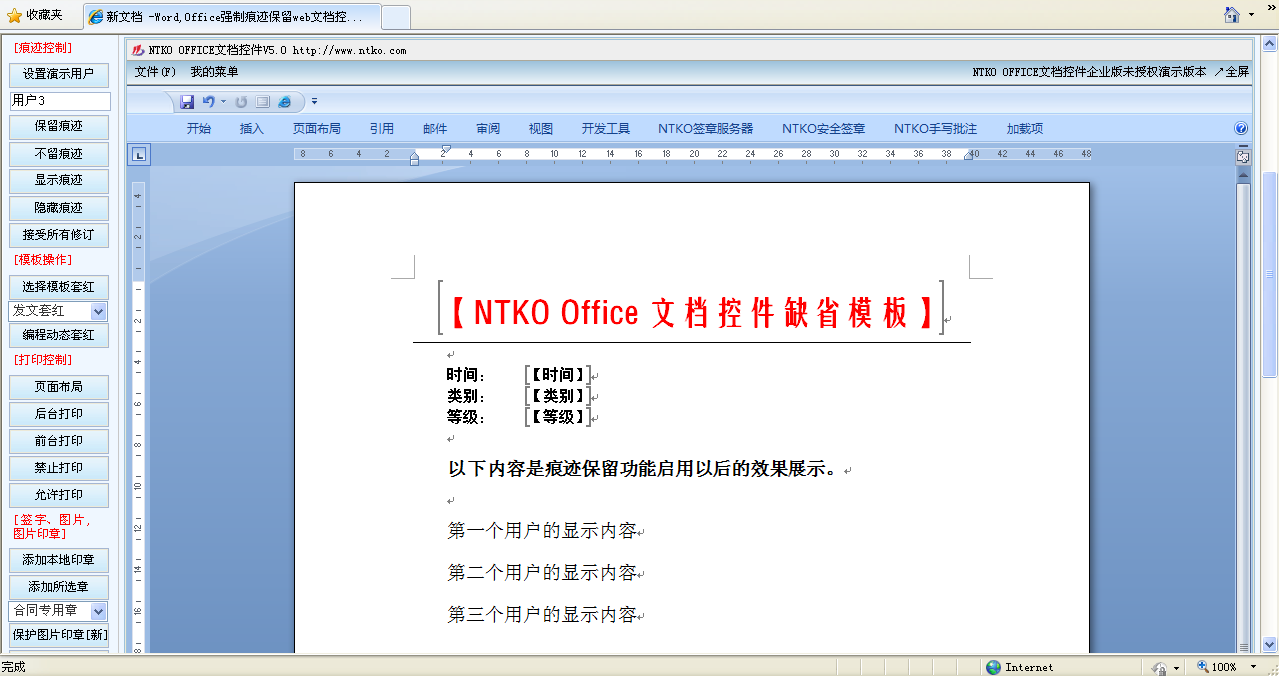The width and height of the screenshot is (1279, 676).
Task: Click the 禁止打印 button
Action: point(59,468)
